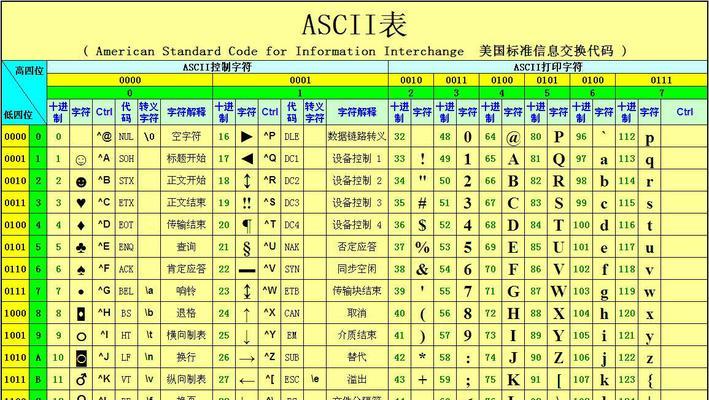Click the "ASCII表" title
Screen dimensions: 709x400
point(354,25)
